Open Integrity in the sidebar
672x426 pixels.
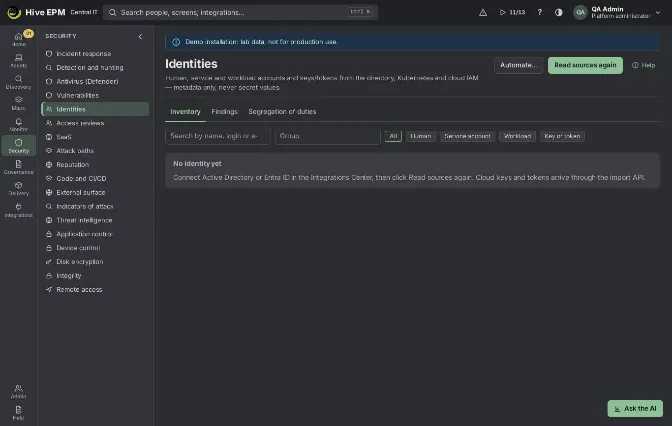95,276
